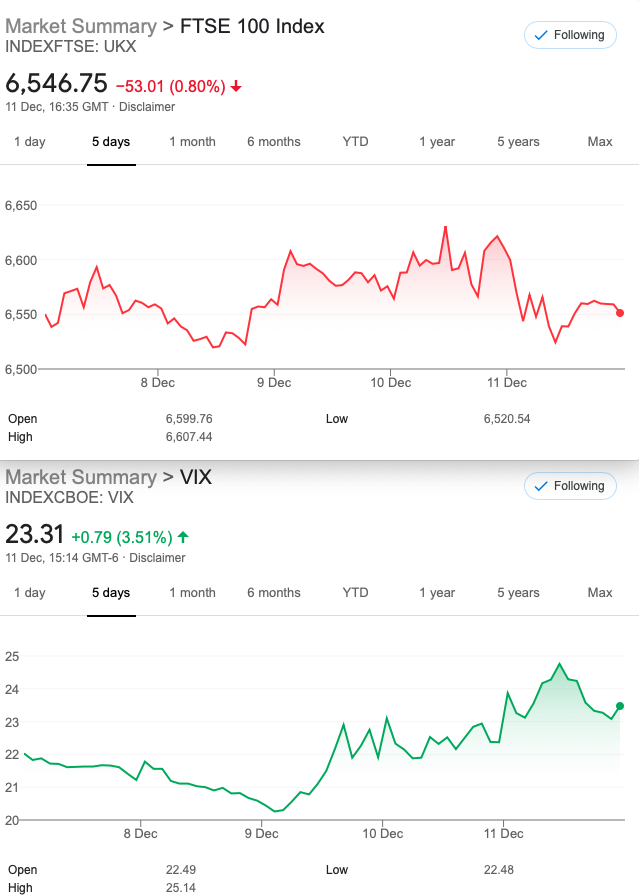Image resolution: width=639 pixels, height=896 pixels.
Task: Click the VIX Following button
Action: coord(570,486)
